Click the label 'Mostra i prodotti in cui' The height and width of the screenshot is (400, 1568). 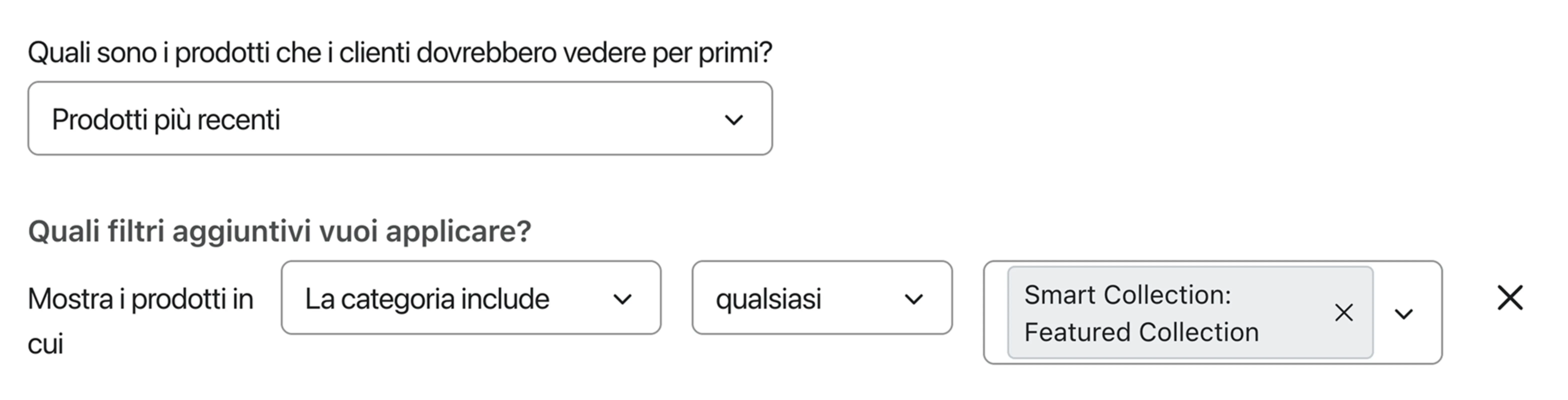click(140, 316)
